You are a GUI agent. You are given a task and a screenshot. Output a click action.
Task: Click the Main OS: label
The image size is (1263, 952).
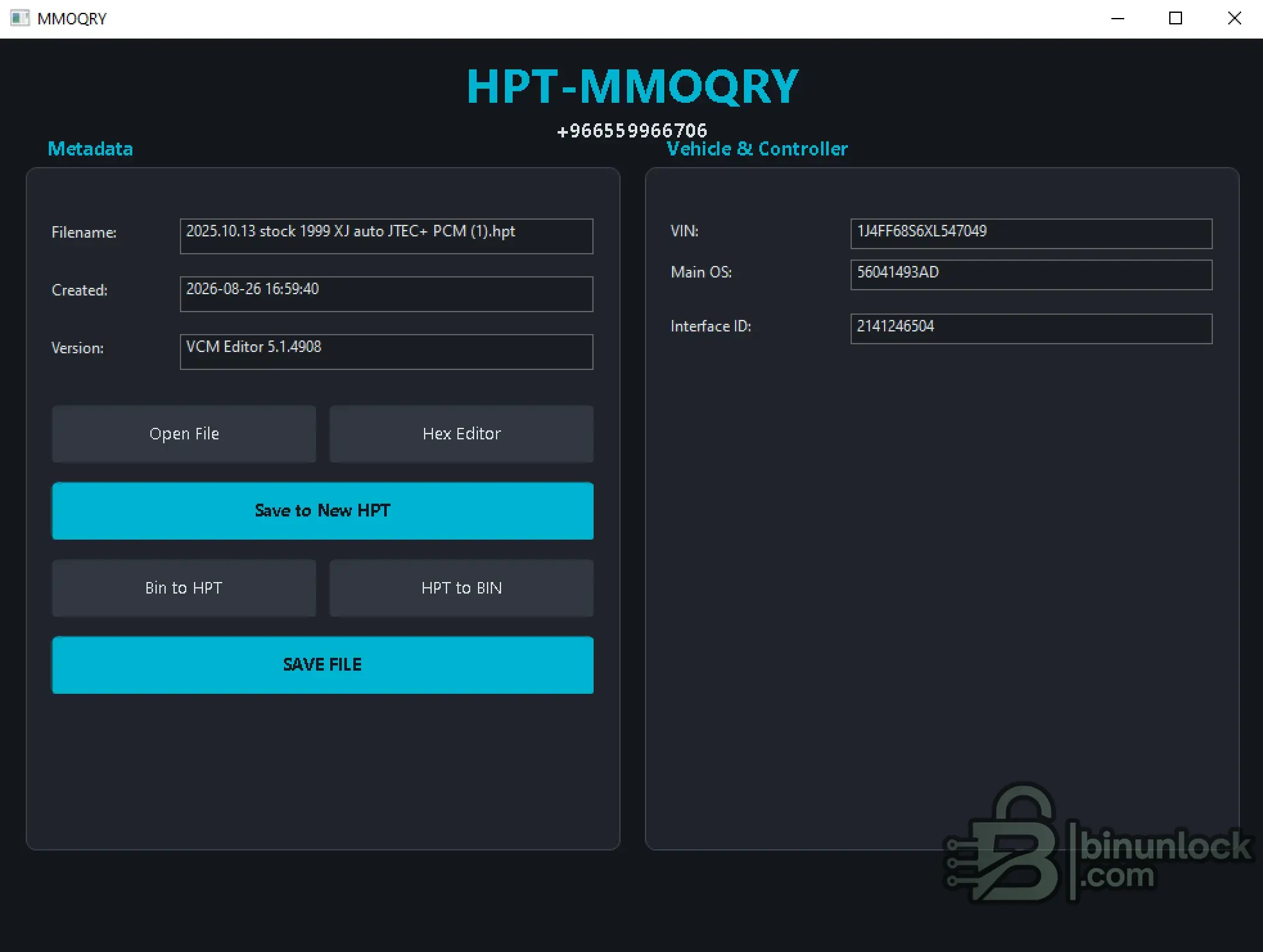click(x=701, y=272)
